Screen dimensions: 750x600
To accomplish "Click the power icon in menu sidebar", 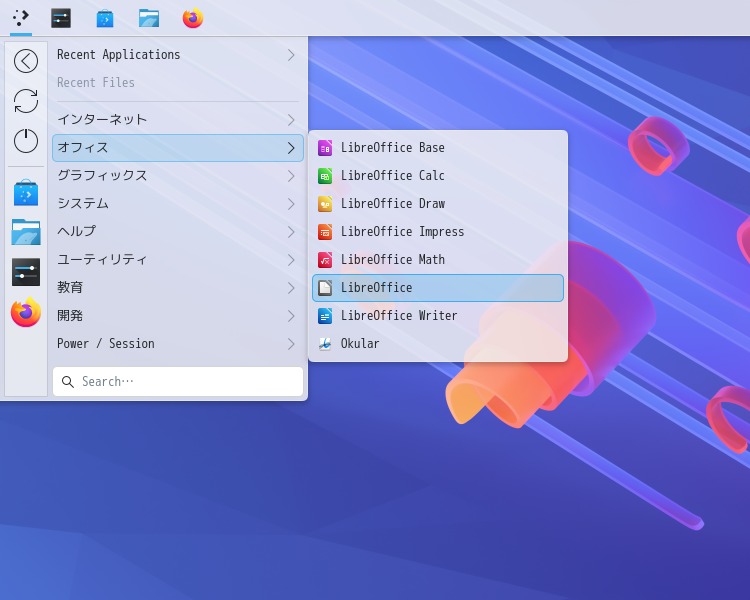I will coord(26,141).
